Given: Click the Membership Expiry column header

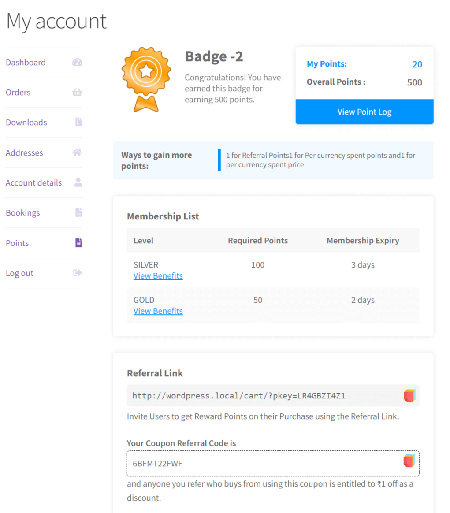Looking at the screenshot, I should pos(363,240).
